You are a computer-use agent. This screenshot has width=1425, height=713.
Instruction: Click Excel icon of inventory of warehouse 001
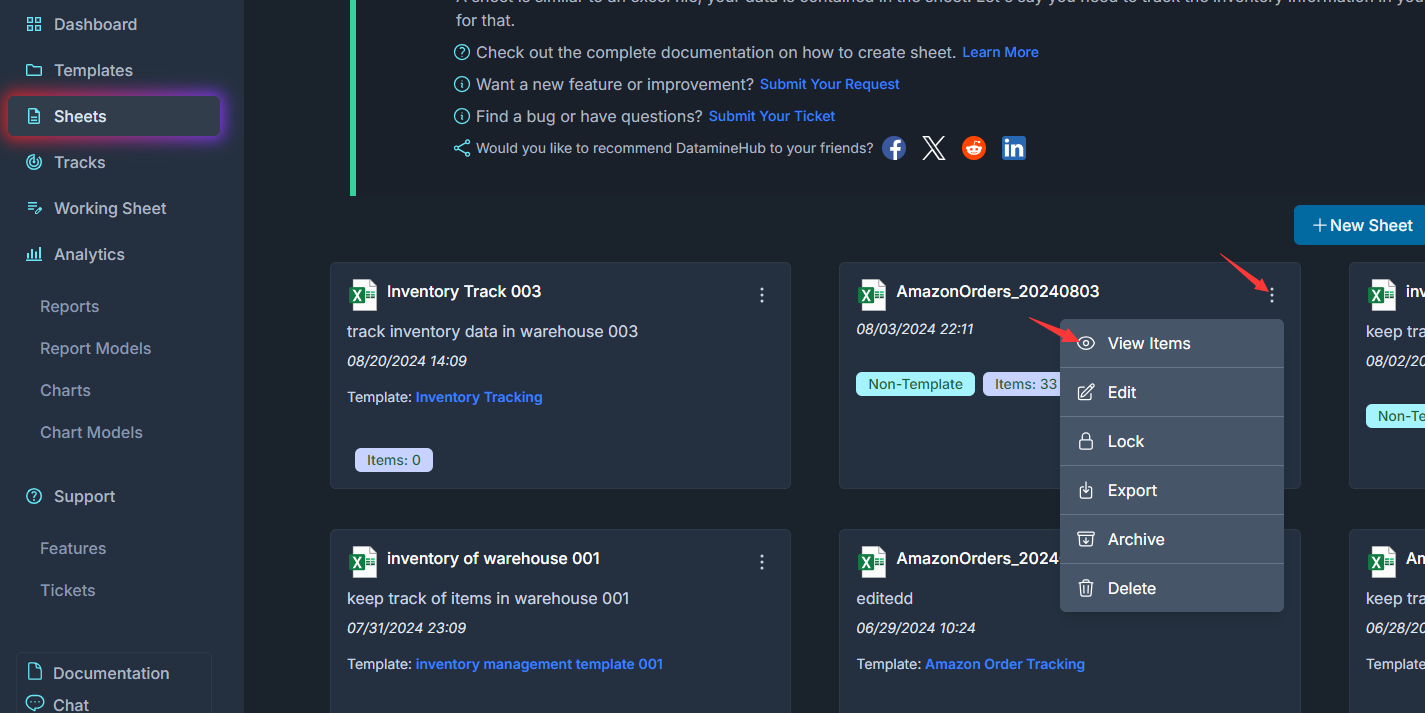[363, 562]
